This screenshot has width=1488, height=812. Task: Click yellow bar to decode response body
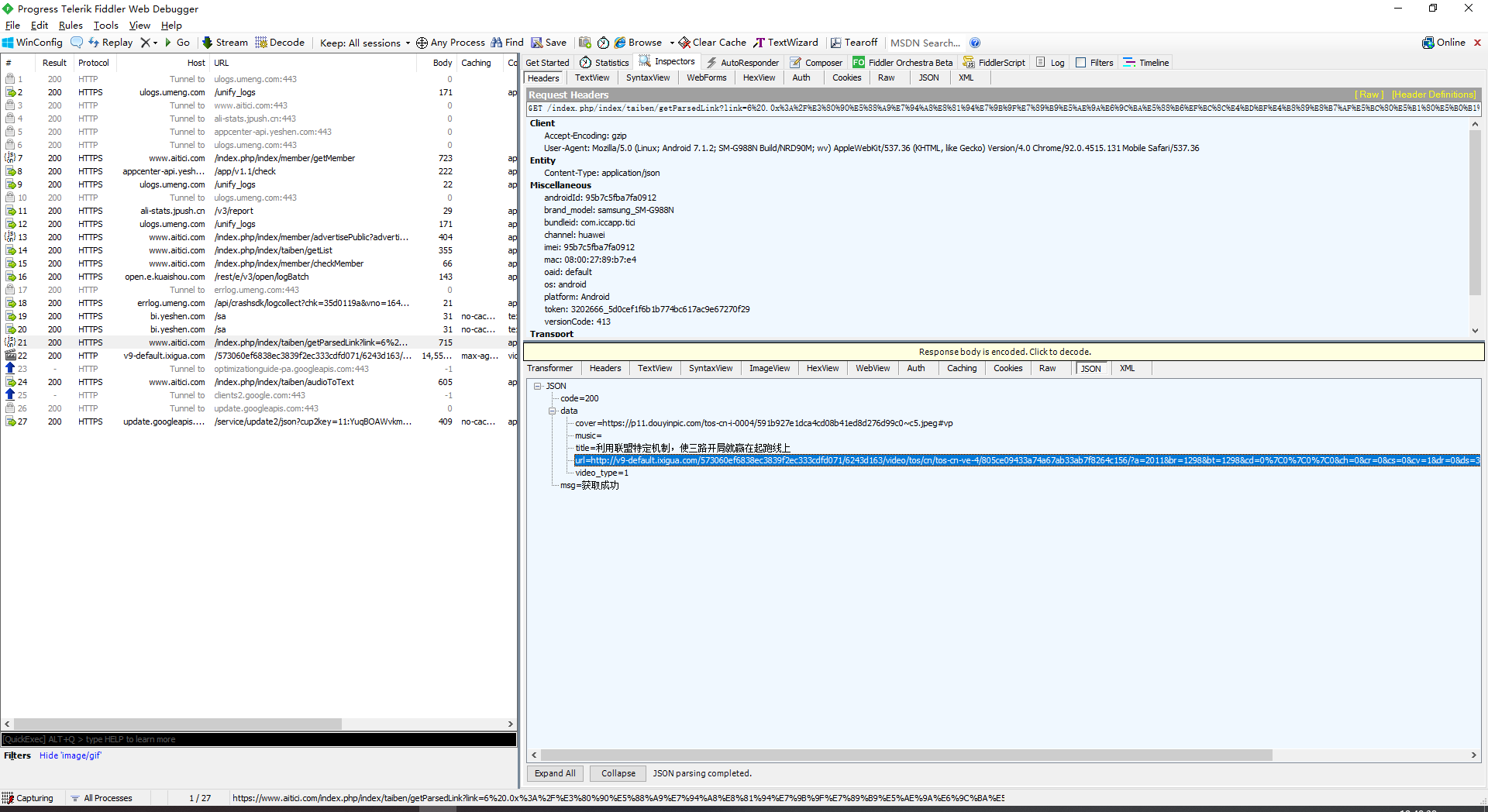(x=1004, y=352)
